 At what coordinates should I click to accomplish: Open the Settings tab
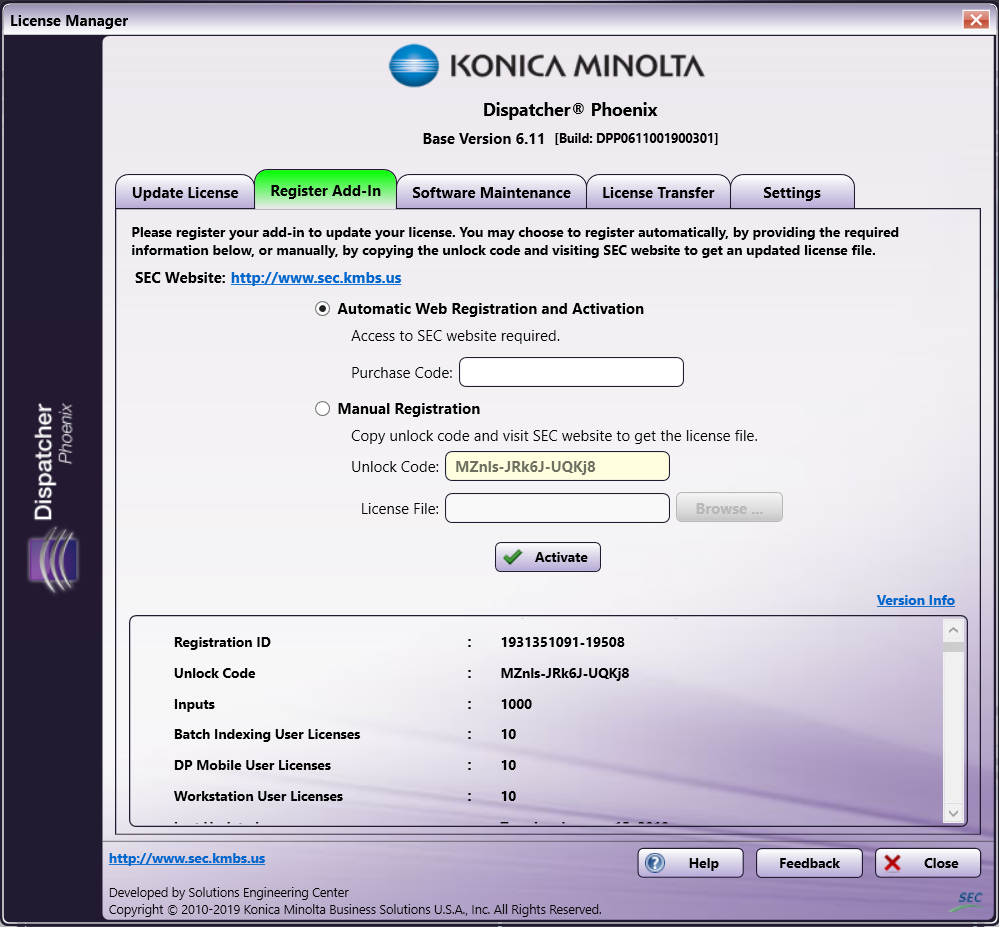[x=791, y=192]
